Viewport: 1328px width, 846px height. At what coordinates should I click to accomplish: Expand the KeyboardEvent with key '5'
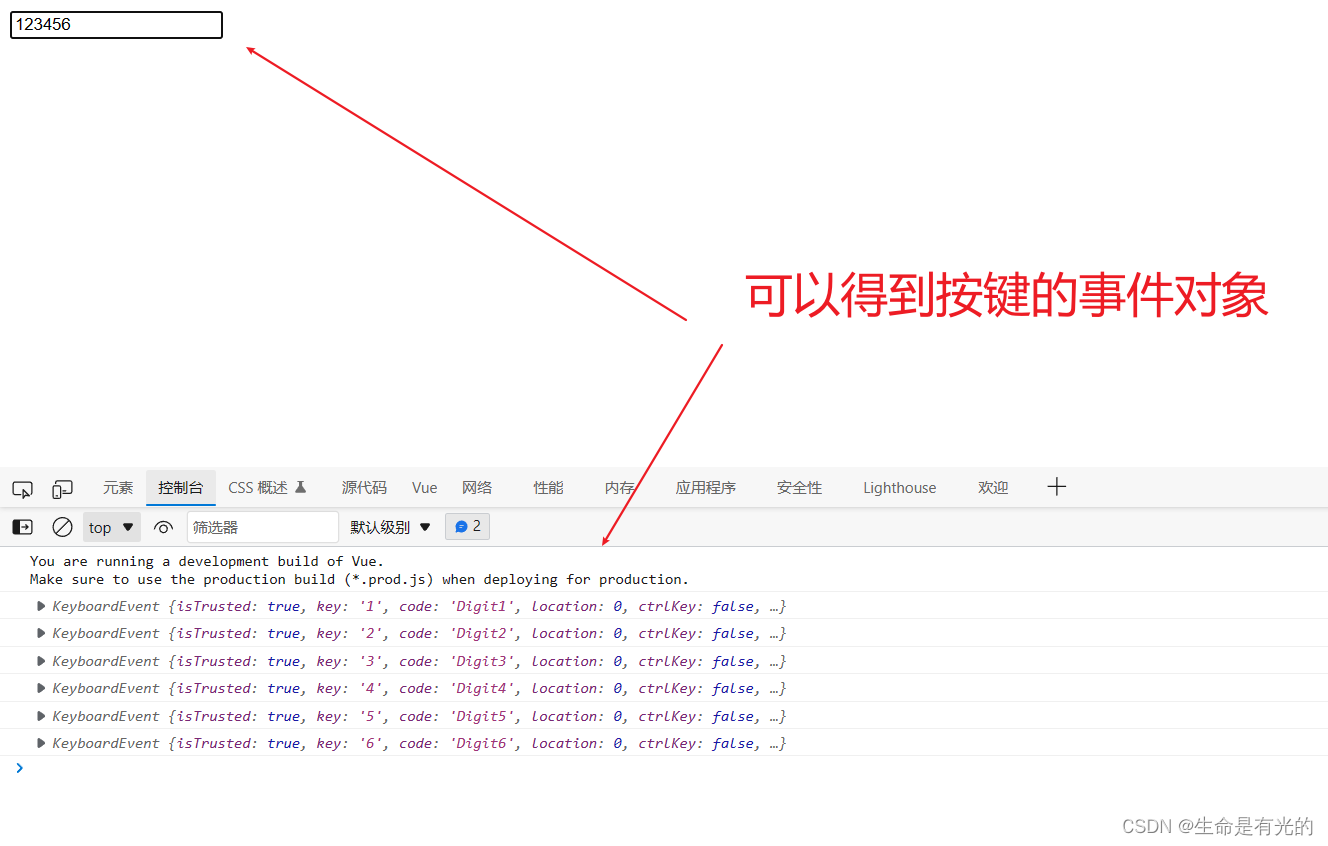coord(41,716)
